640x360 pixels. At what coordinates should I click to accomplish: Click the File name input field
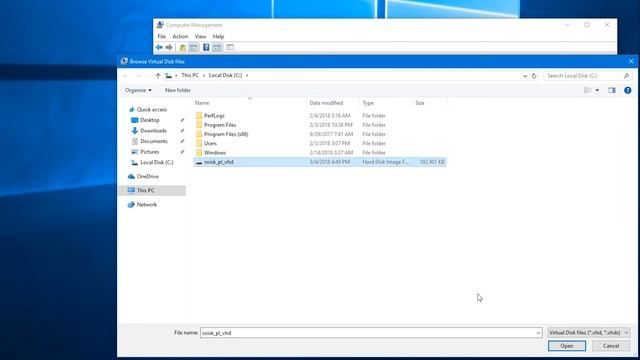tap(367, 333)
